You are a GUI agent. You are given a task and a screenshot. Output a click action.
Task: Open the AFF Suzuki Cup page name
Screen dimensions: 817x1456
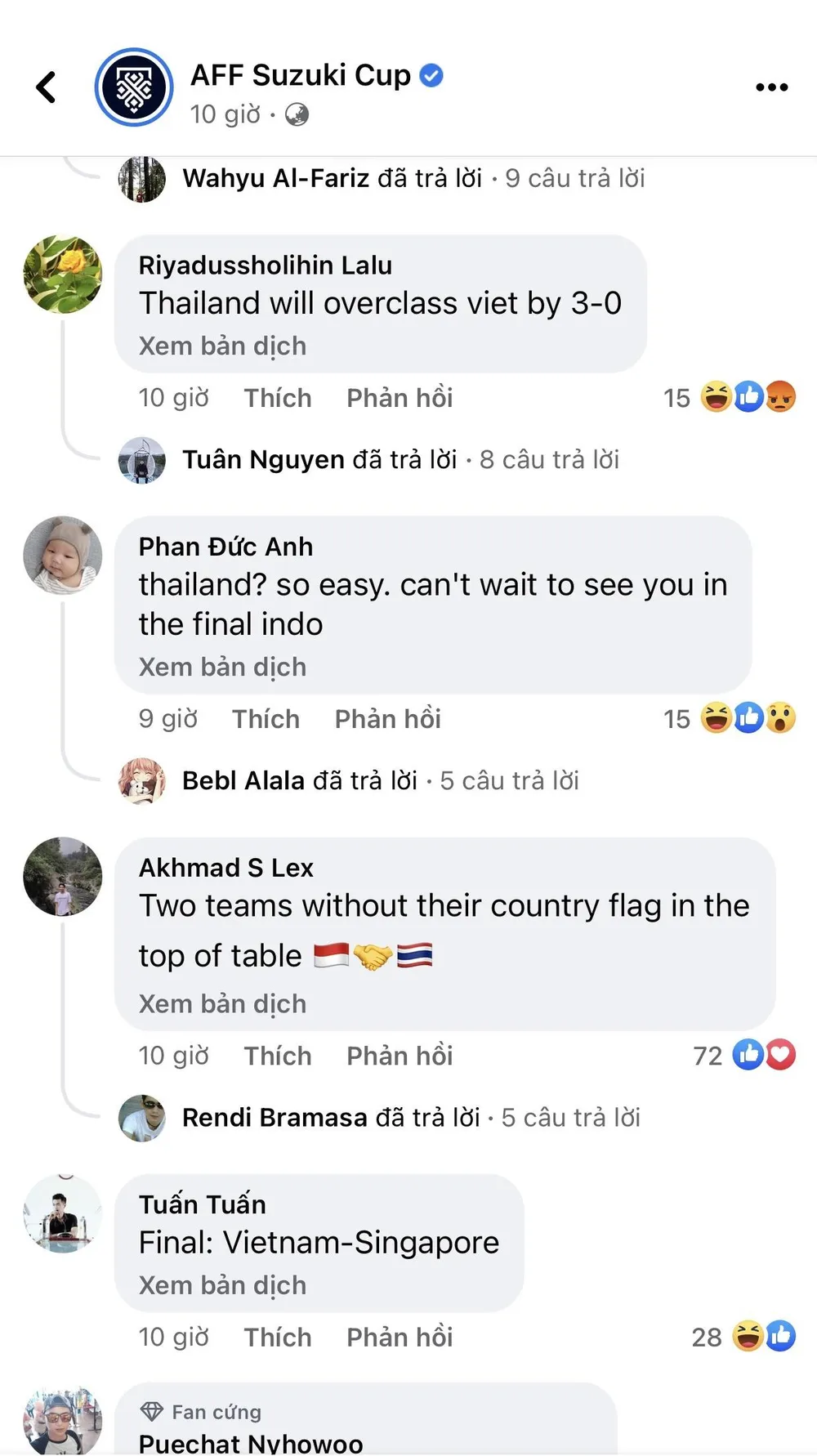tap(300, 75)
